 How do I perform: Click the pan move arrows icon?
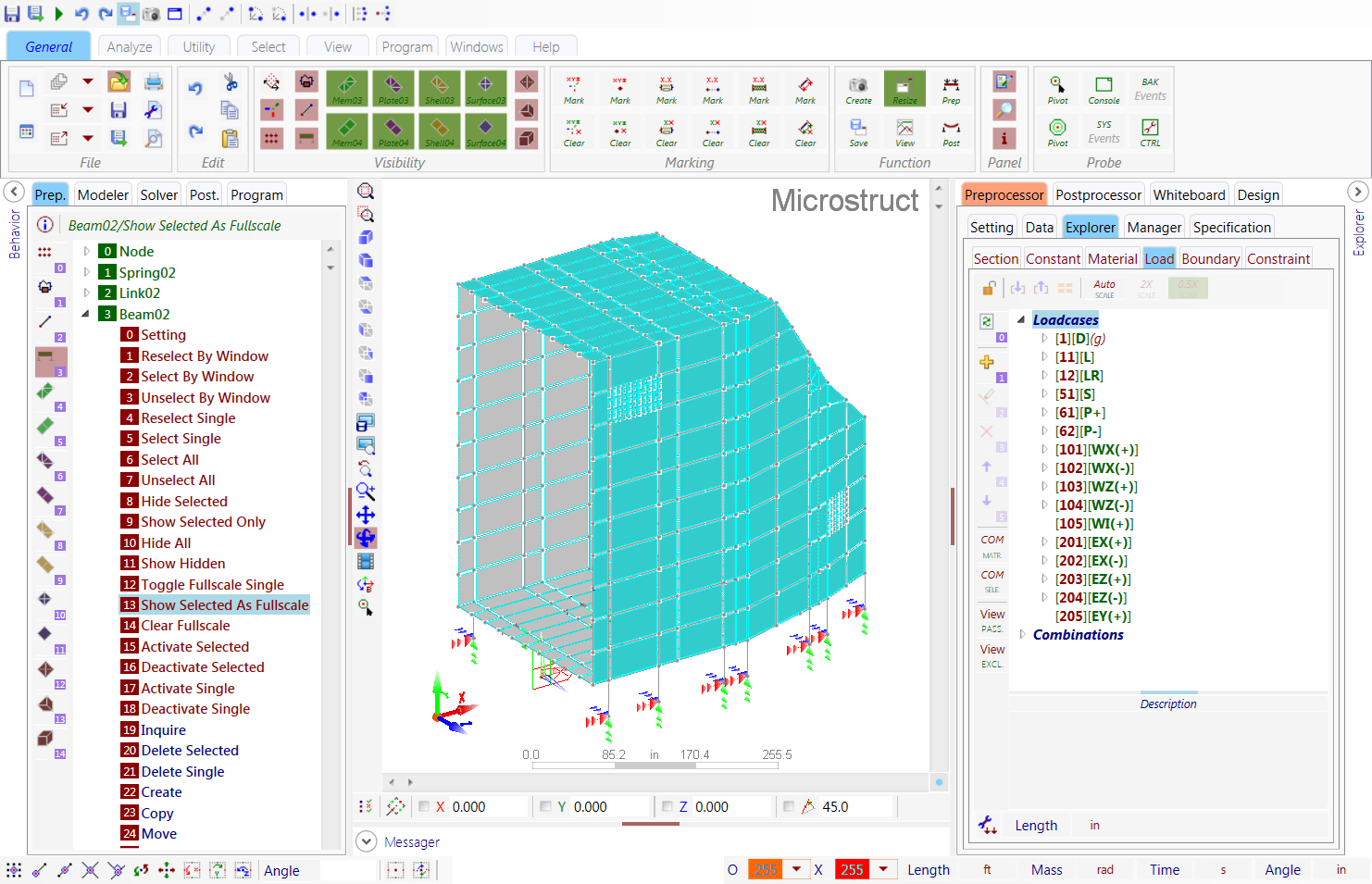[366, 515]
